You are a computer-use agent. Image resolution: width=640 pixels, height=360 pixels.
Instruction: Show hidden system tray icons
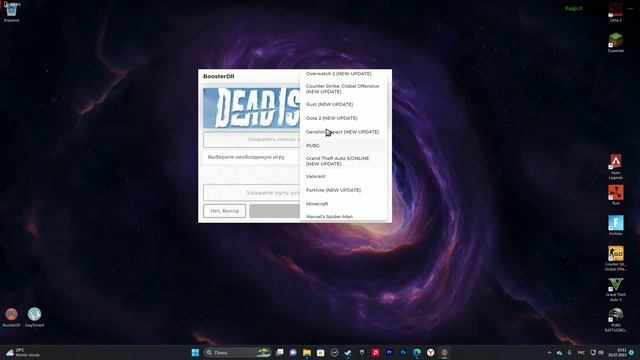click(549, 353)
